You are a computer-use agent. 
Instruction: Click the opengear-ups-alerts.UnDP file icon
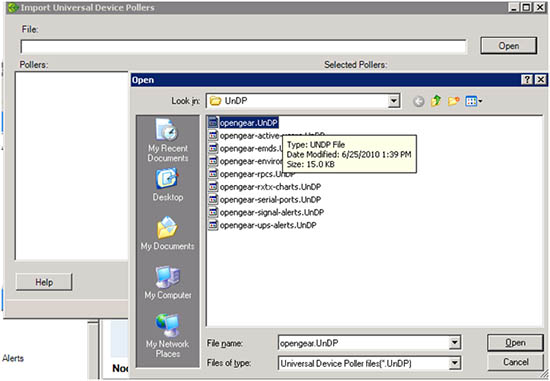213,225
